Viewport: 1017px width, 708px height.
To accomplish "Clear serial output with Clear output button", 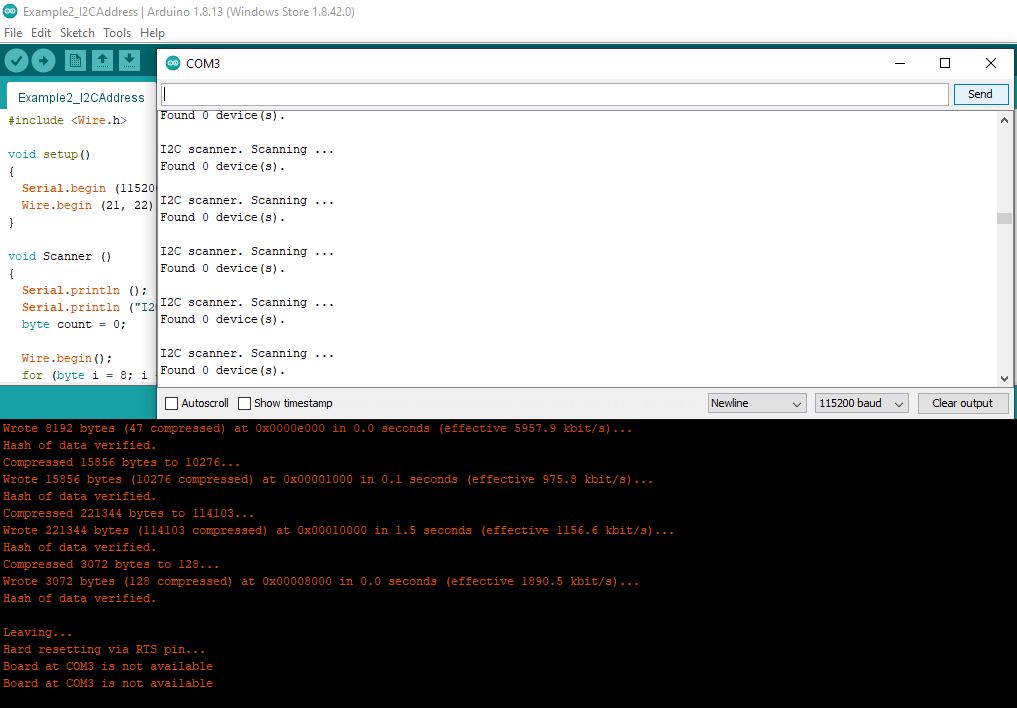I will 962,403.
